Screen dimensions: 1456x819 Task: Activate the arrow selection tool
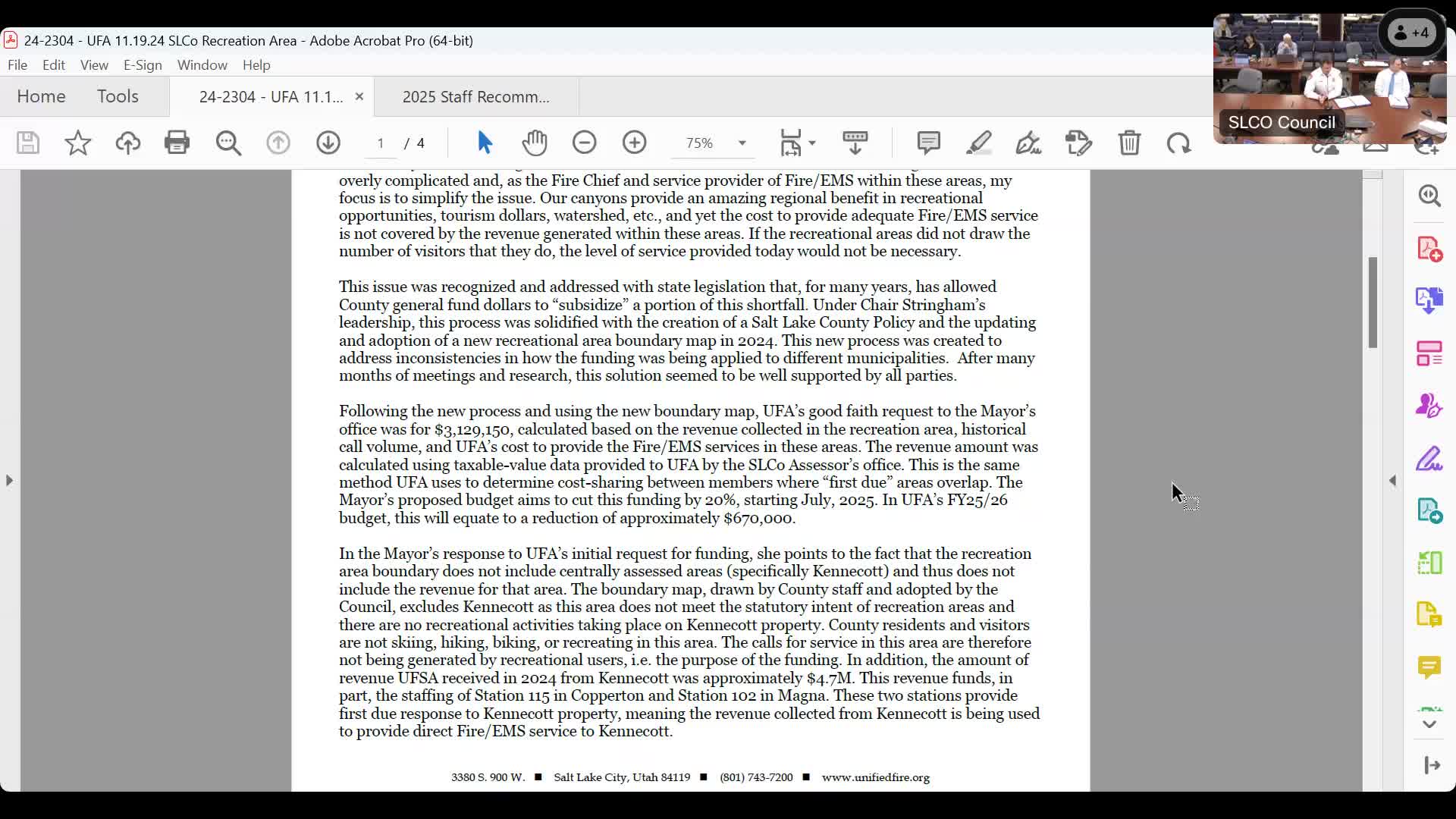485,143
